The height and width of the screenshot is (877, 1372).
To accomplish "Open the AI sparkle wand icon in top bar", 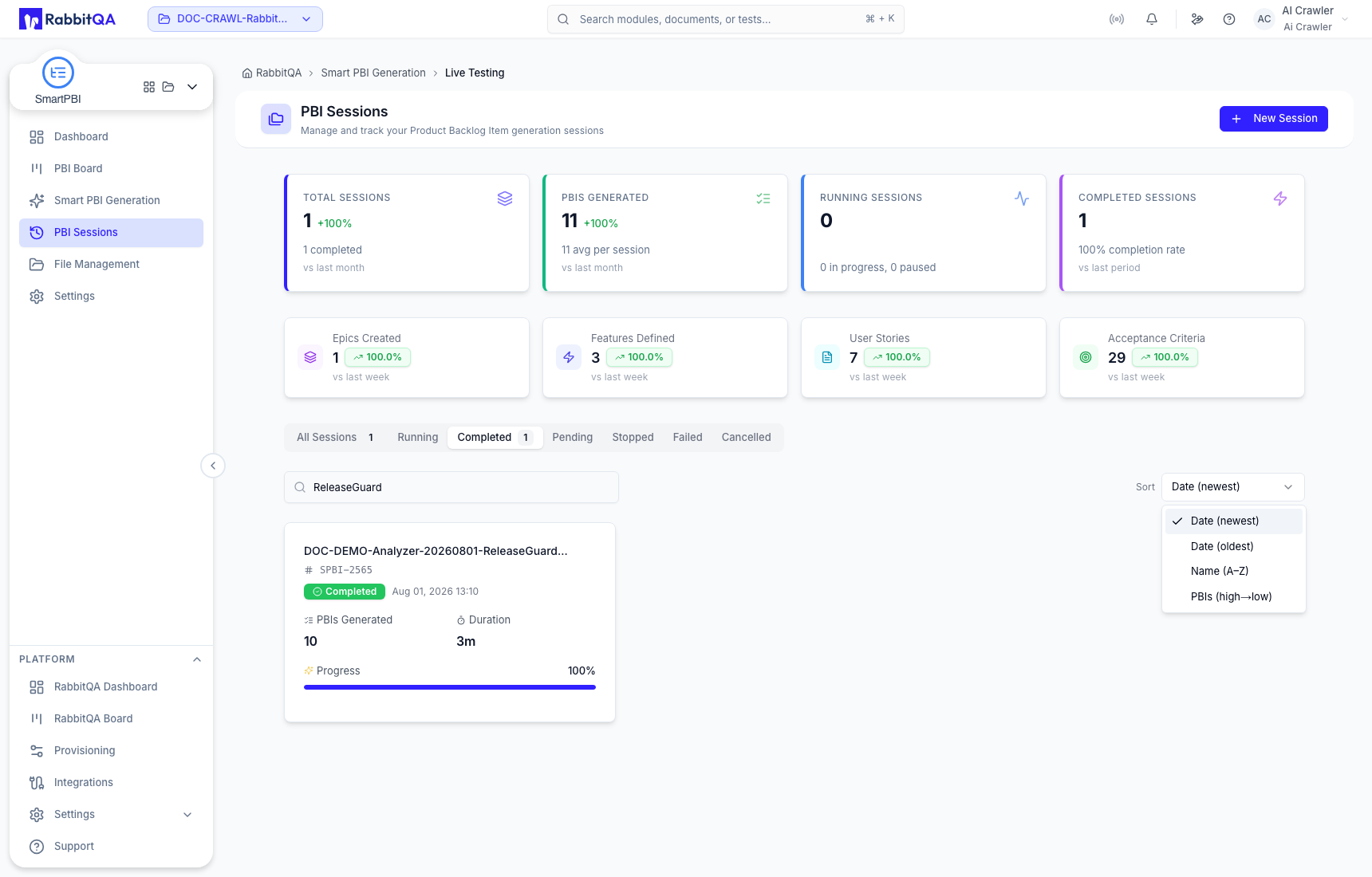I will (1197, 19).
